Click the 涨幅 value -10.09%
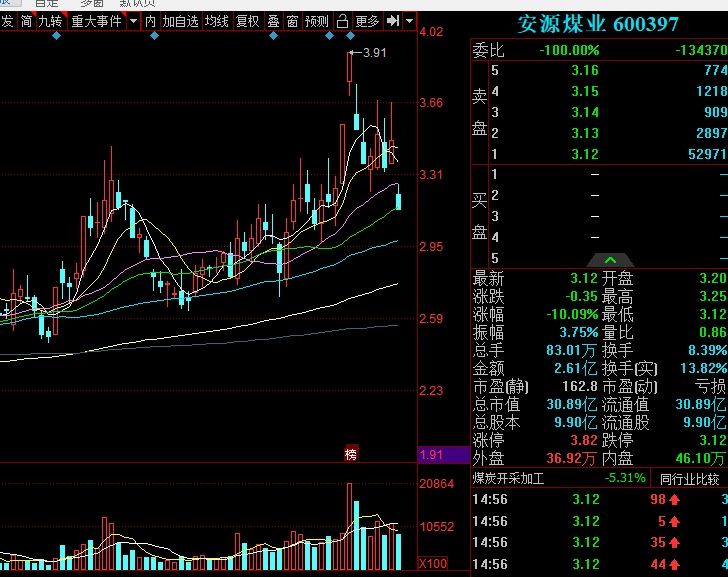The width and height of the screenshot is (728, 577). [572, 315]
